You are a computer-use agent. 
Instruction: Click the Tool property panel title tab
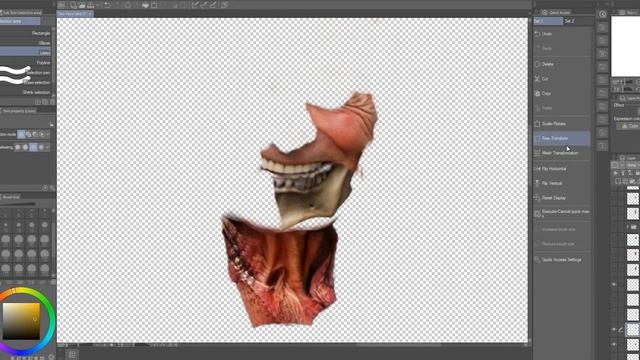coord(19,111)
